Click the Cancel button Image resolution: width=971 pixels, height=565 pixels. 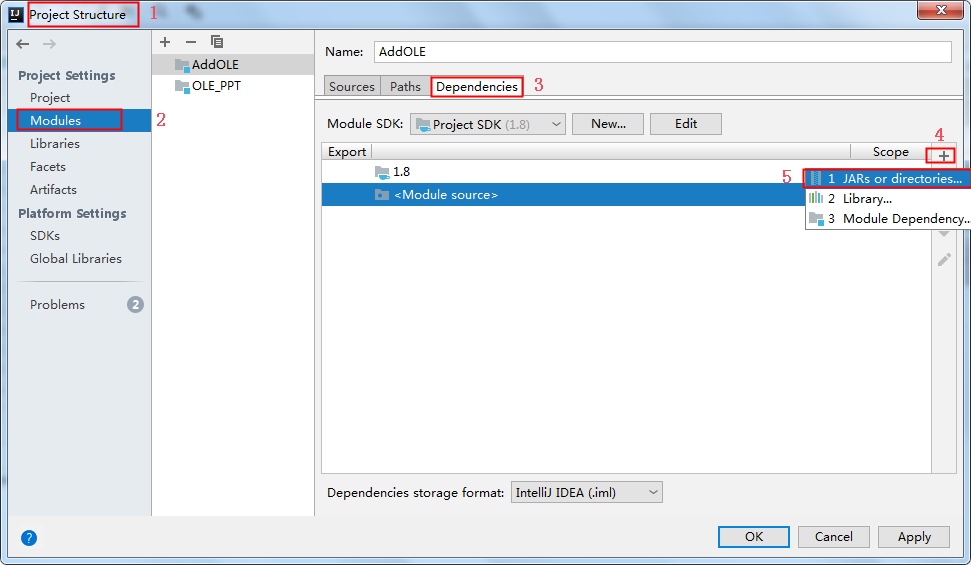834,537
